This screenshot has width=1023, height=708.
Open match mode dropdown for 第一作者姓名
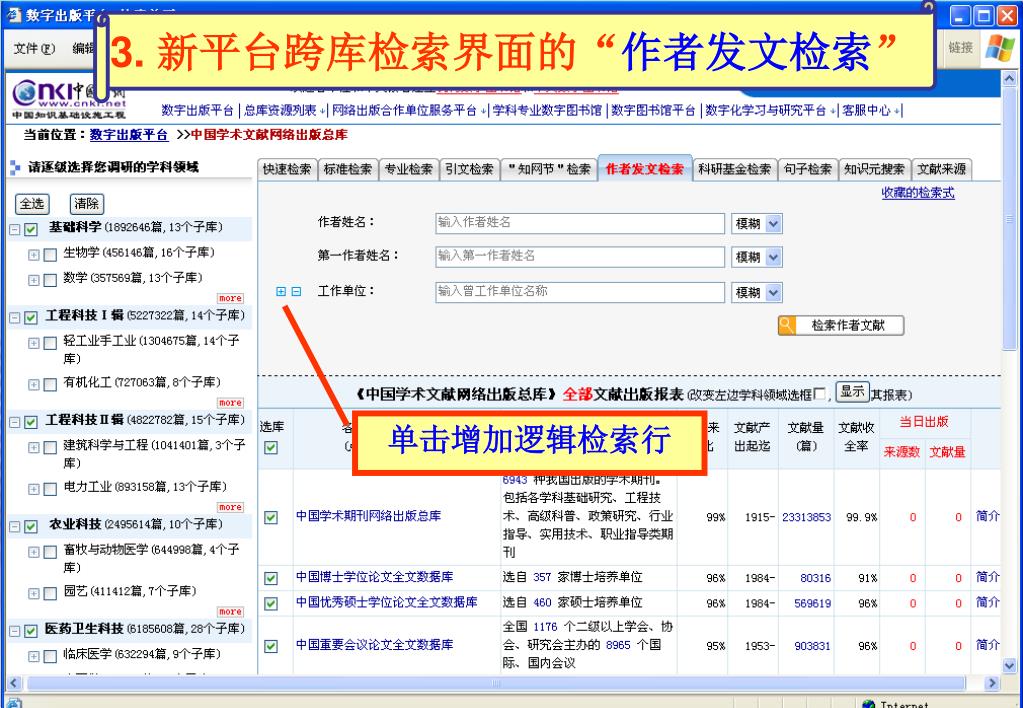coord(773,257)
